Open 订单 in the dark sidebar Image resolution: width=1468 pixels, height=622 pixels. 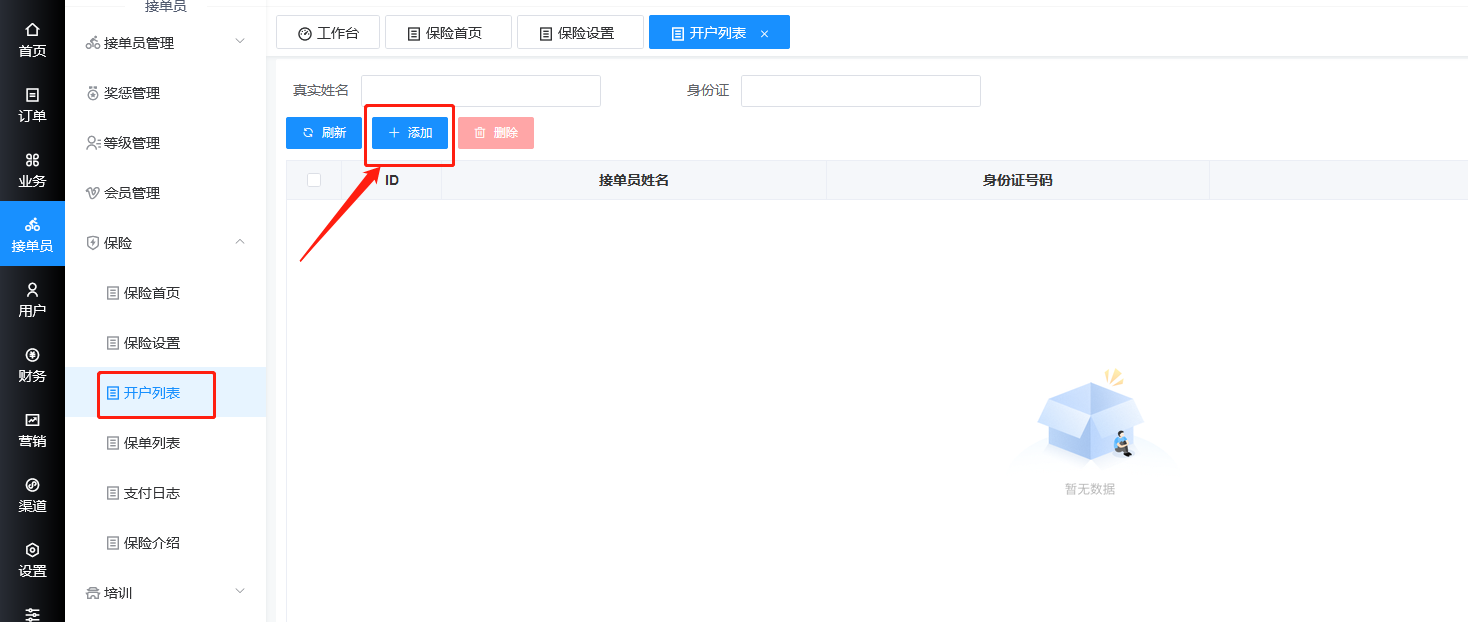pyautogui.click(x=32, y=105)
